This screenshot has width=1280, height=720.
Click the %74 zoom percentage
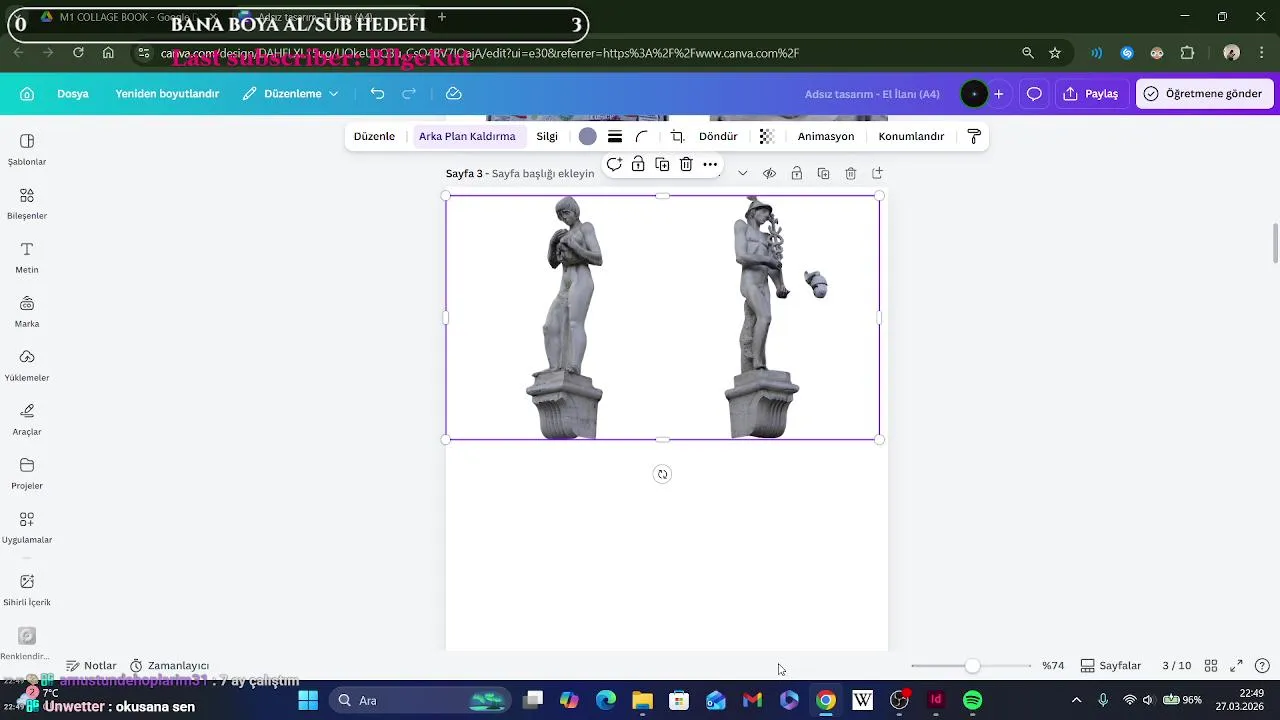(x=1053, y=665)
